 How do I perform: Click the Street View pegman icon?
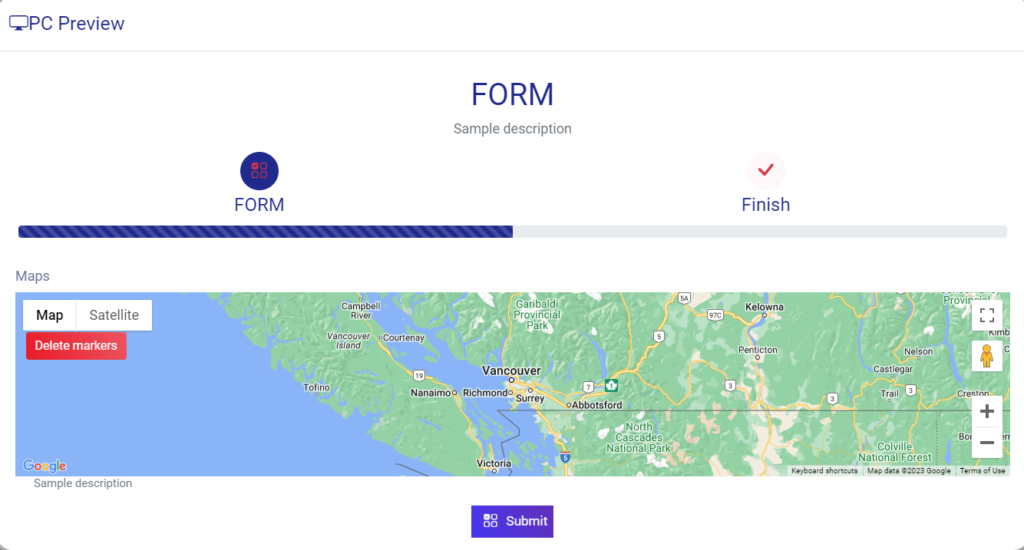(x=986, y=356)
